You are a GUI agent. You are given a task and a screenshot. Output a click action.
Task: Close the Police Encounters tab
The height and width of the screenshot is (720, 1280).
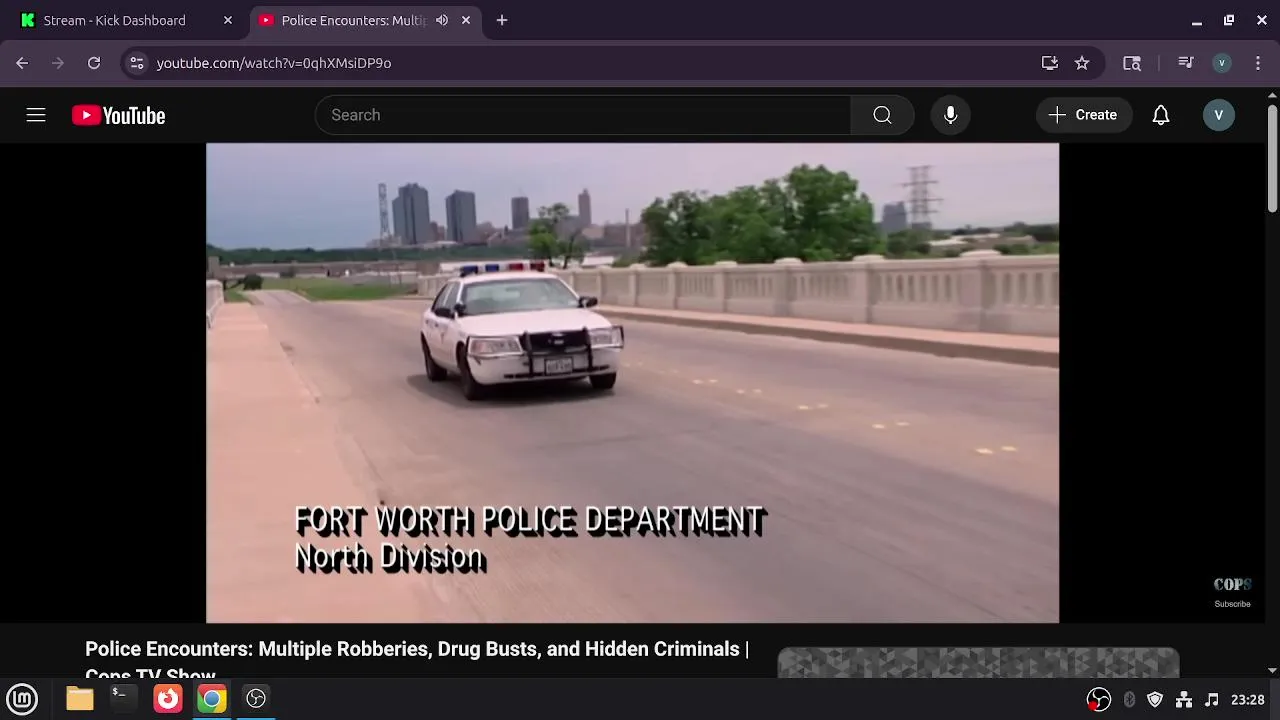point(466,20)
